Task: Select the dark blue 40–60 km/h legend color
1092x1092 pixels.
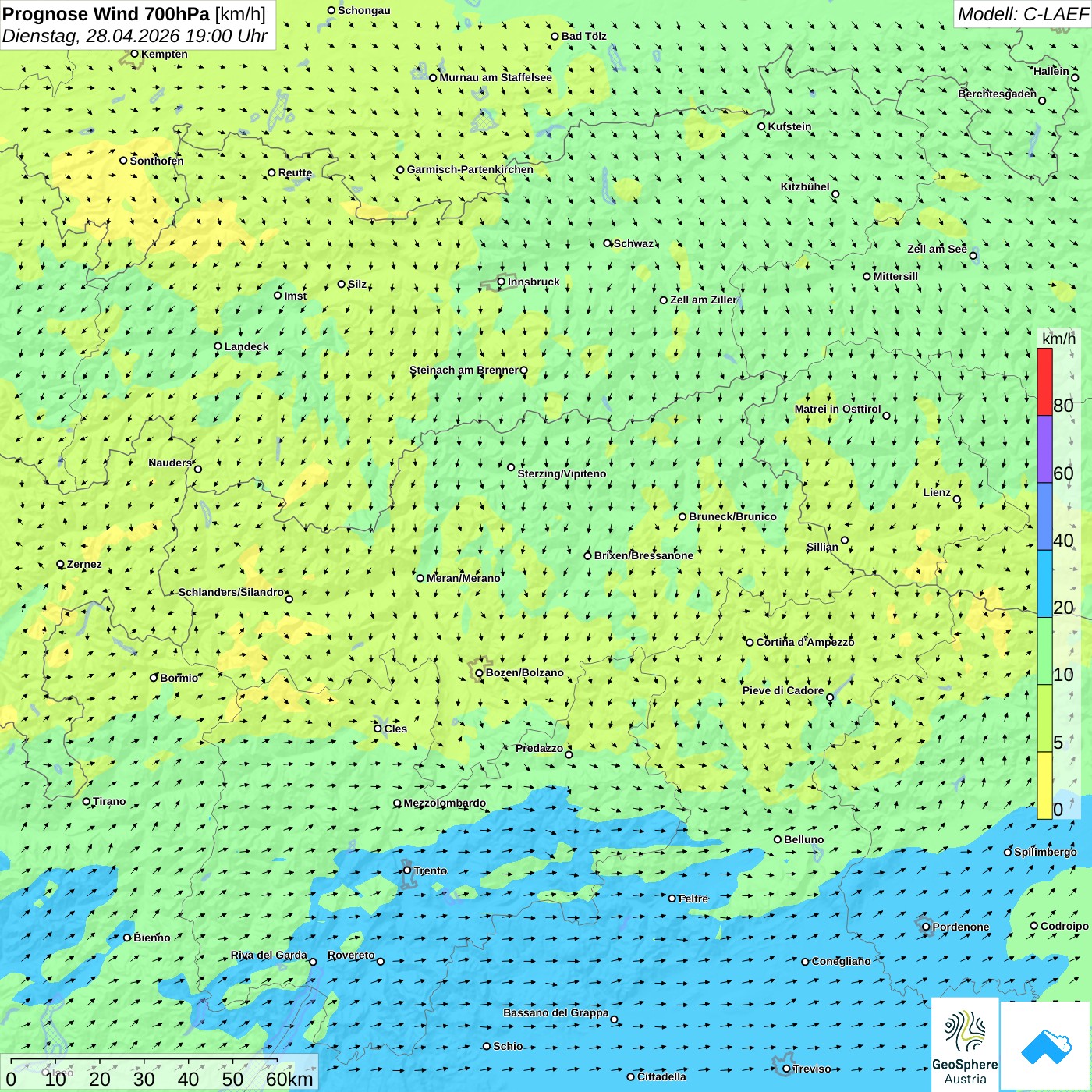Action: click(1044, 516)
